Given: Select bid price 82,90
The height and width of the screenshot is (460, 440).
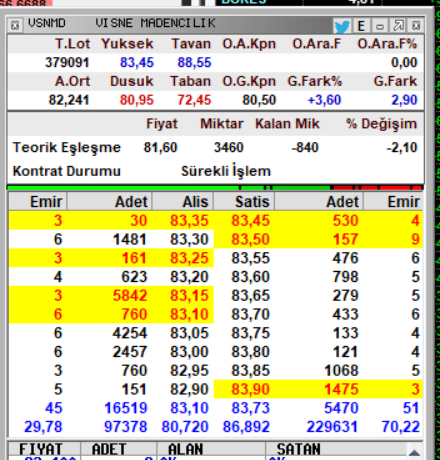Looking at the screenshot, I should [x=189, y=389].
